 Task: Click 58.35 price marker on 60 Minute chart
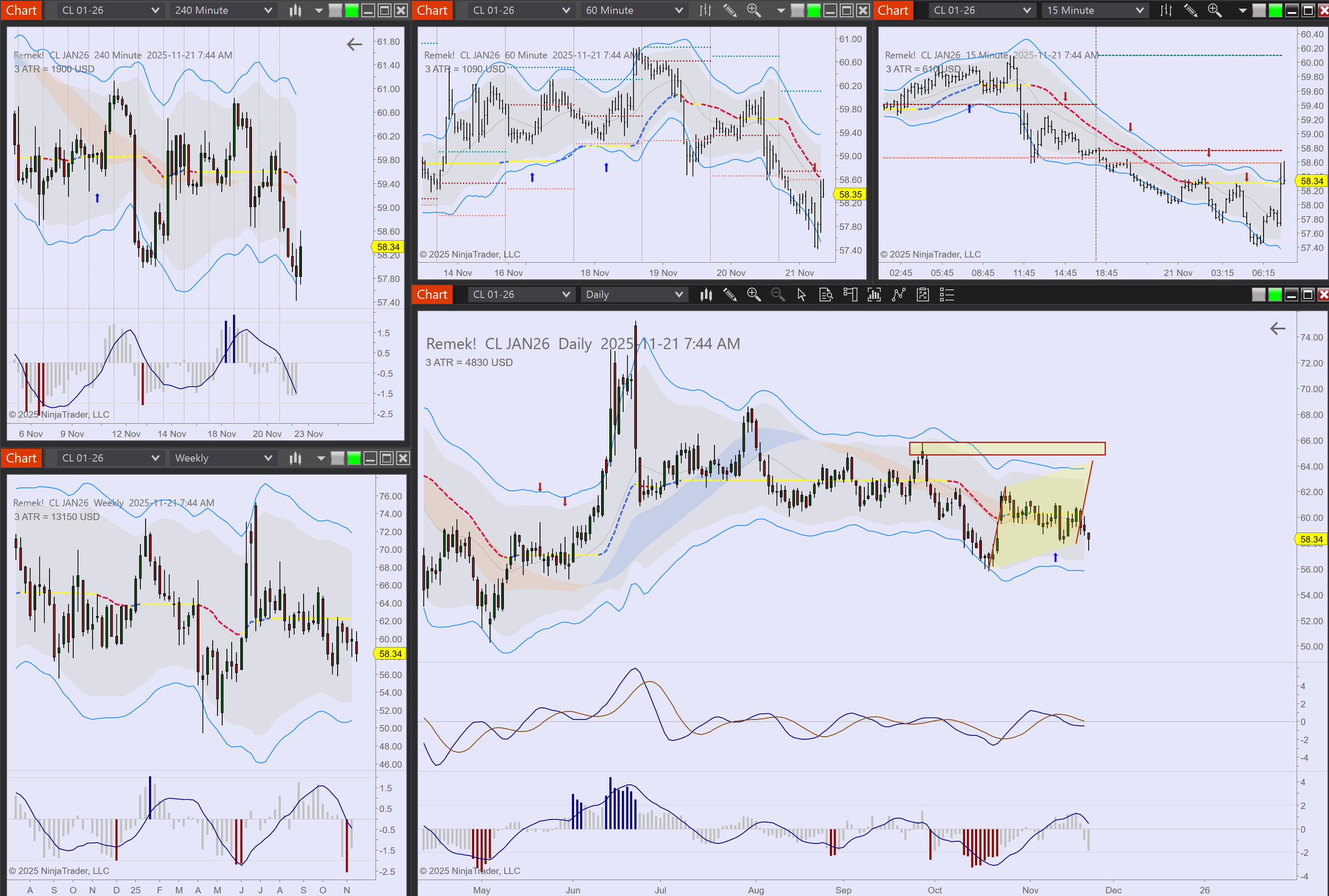850,195
